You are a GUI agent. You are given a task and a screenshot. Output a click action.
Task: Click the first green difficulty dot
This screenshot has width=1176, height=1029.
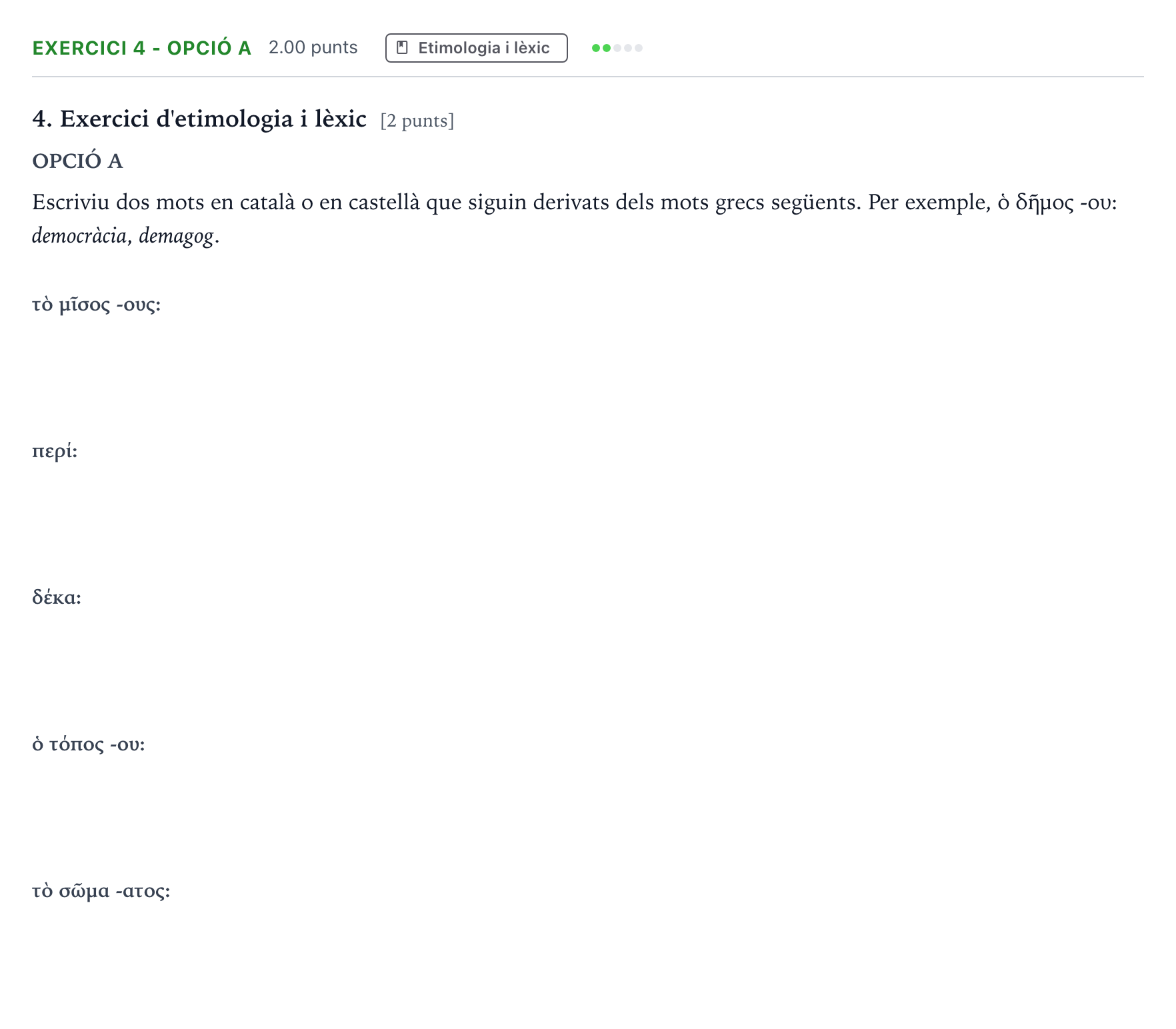click(596, 48)
